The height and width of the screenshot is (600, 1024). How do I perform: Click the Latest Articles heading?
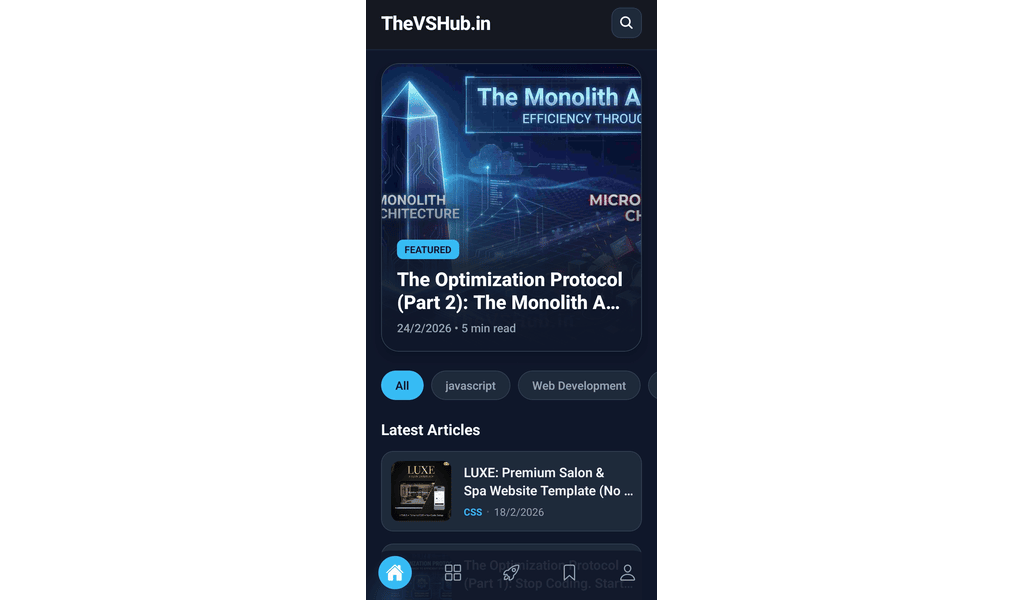click(x=430, y=430)
